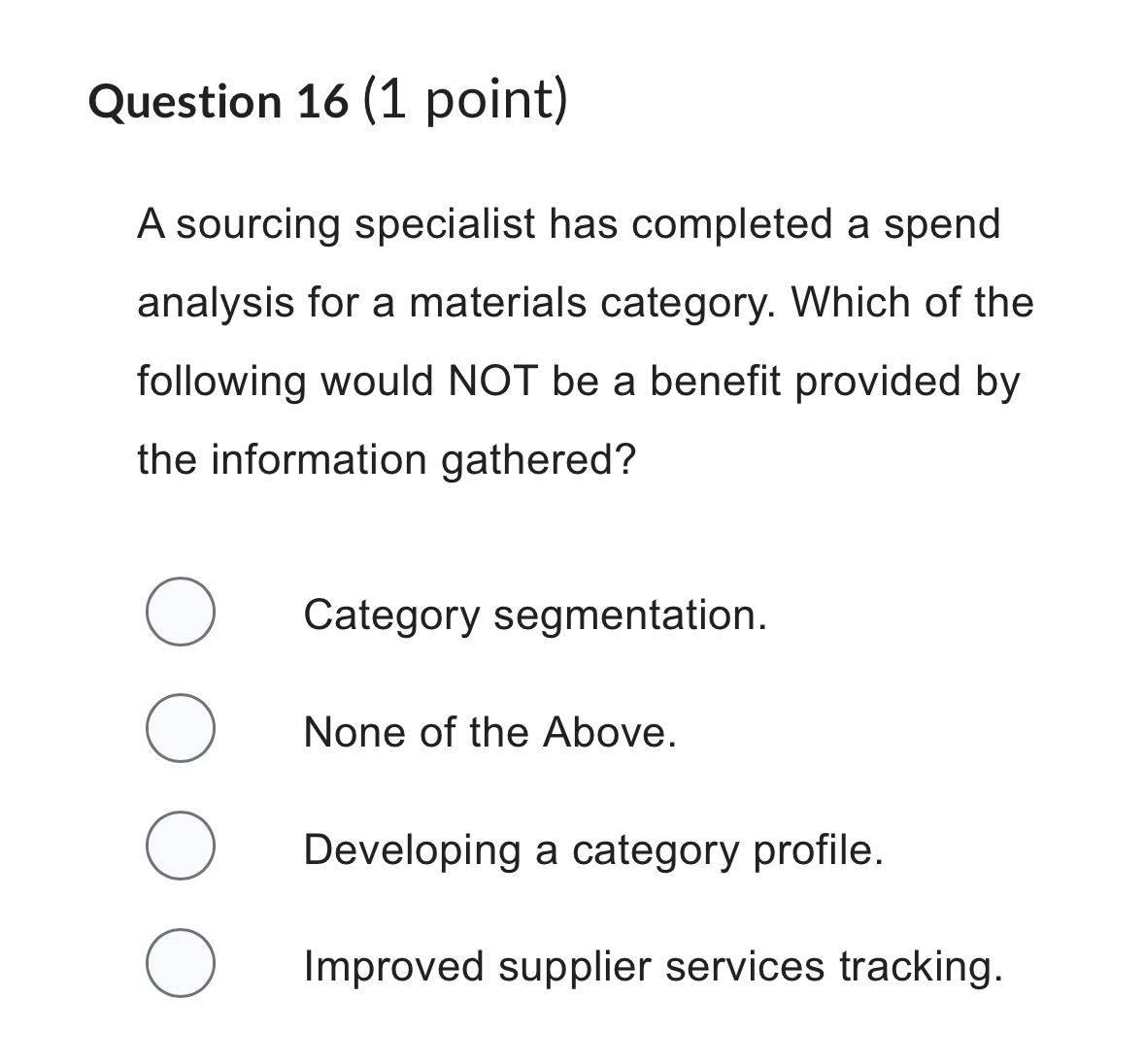Click the None of the Above label
The width and height of the screenshot is (1145, 1064).
tap(489, 733)
